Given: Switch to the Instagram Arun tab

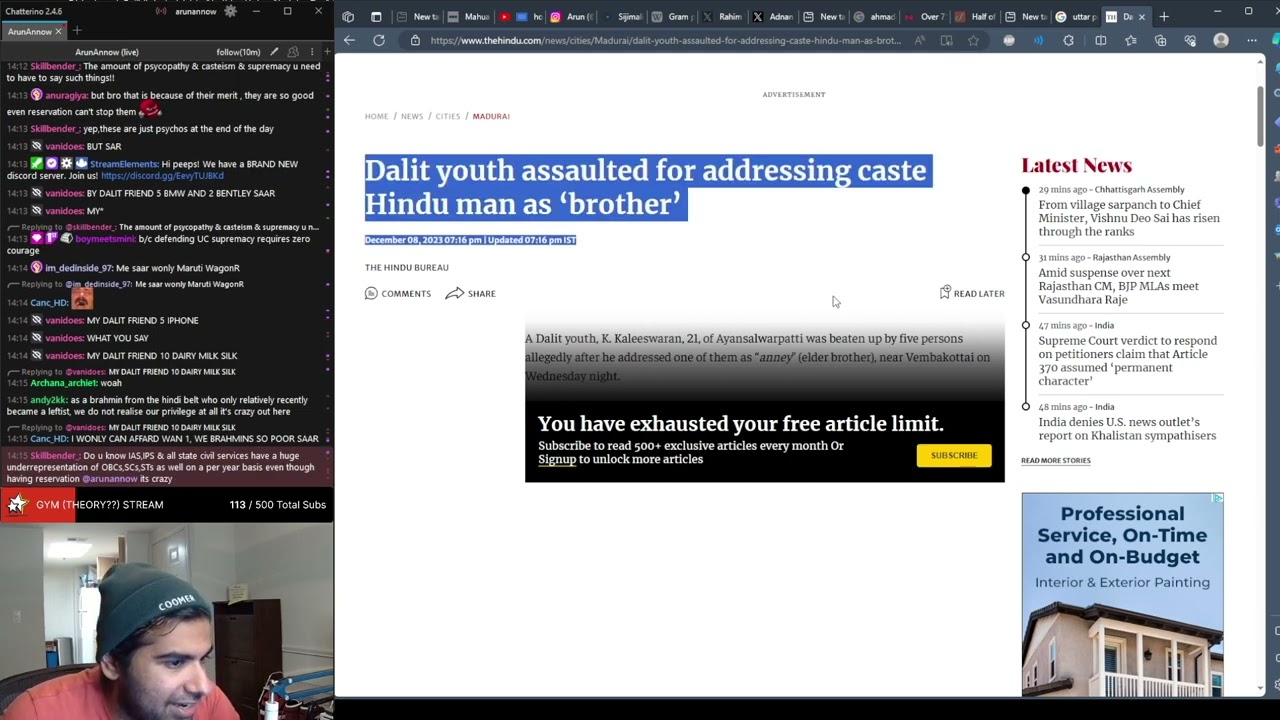Looking at the screenshot, I should click(573, 17).
